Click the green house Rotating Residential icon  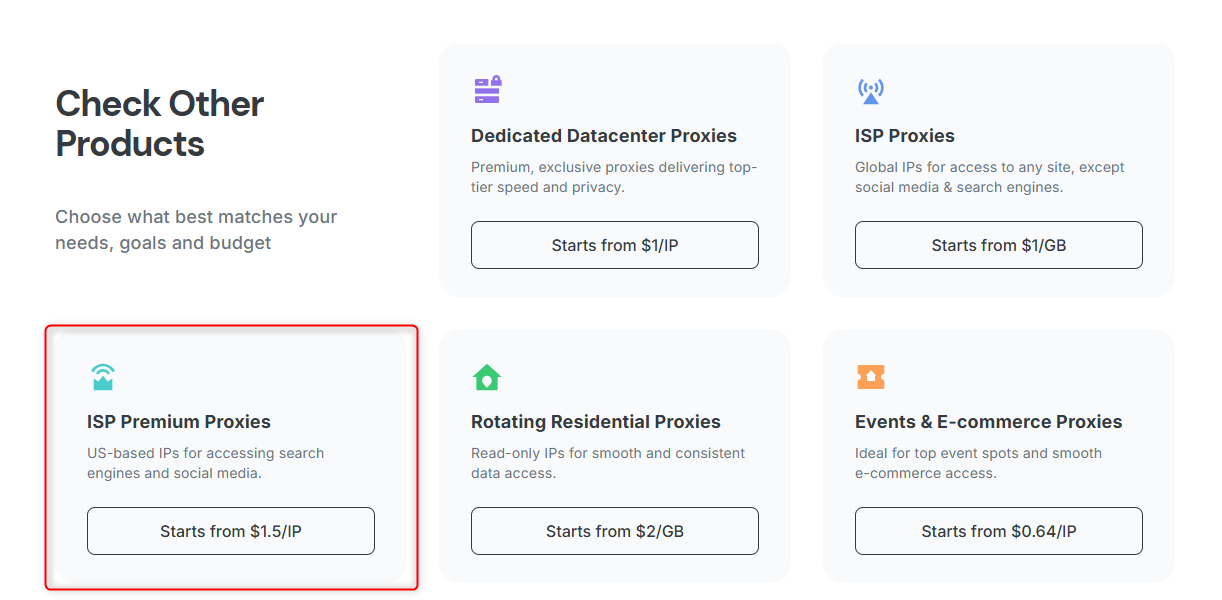(486, 377)
